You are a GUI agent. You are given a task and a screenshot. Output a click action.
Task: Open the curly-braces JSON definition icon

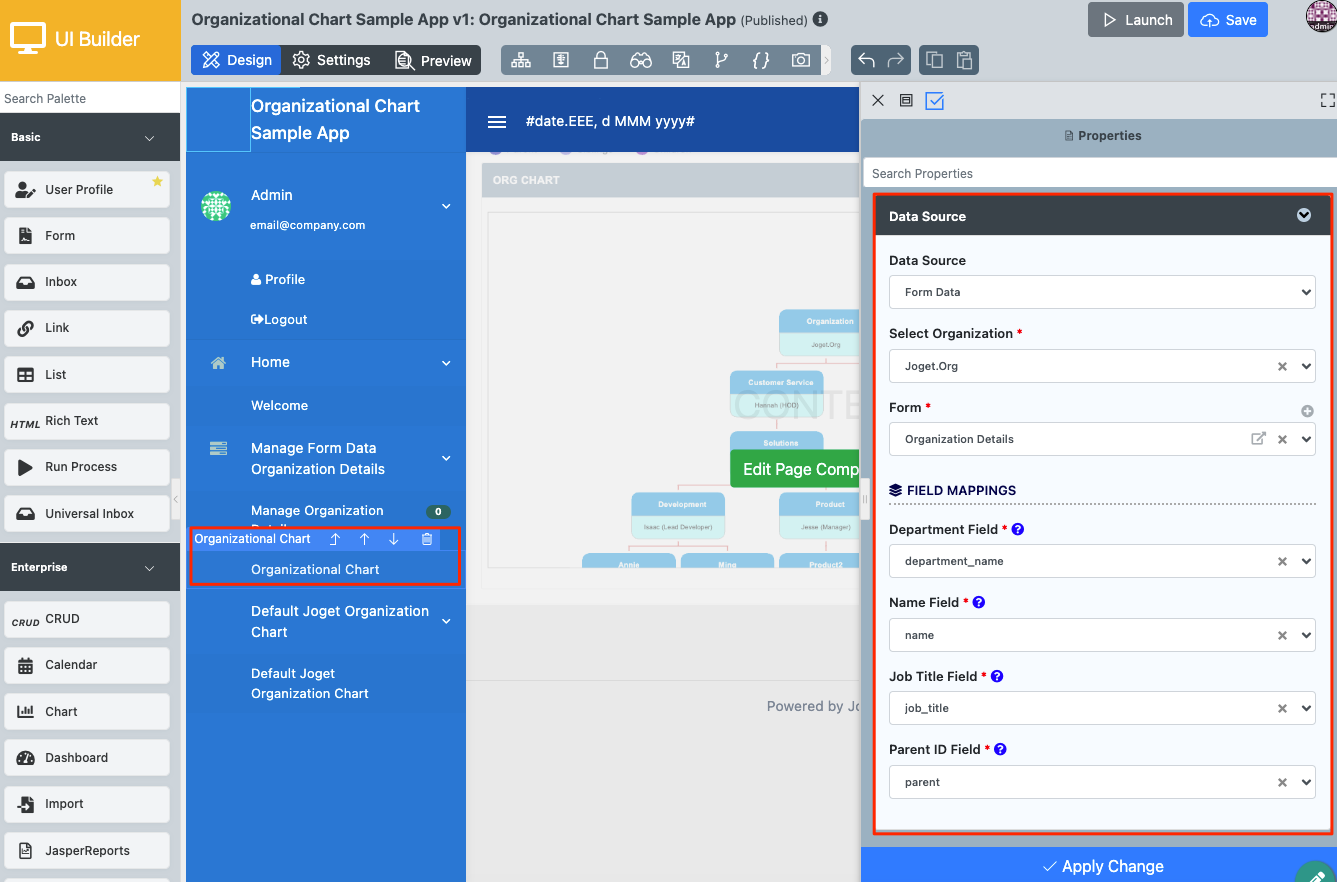pyautogui.click(x=761, y=60)
